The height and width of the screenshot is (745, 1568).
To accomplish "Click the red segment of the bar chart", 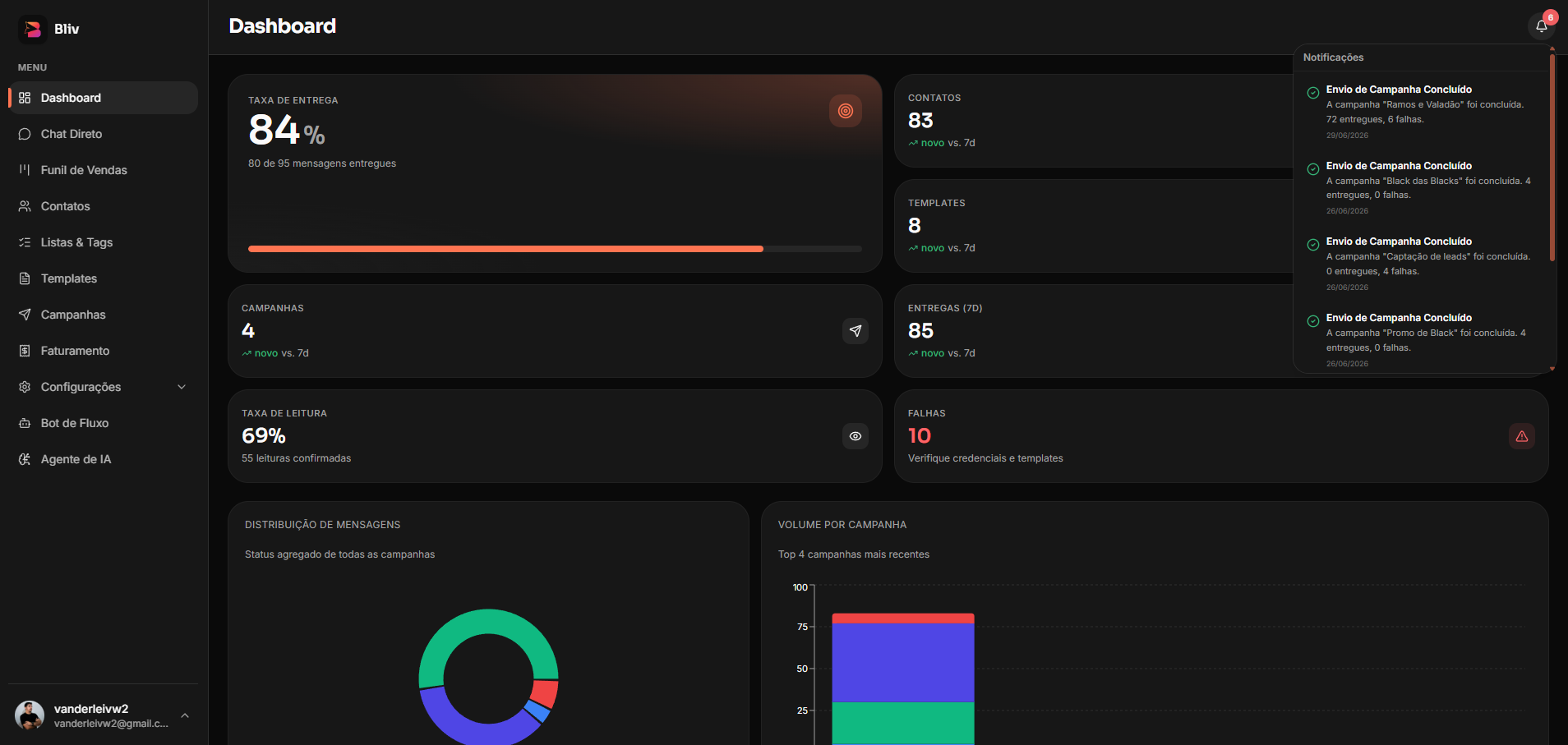I will point(903,619).
